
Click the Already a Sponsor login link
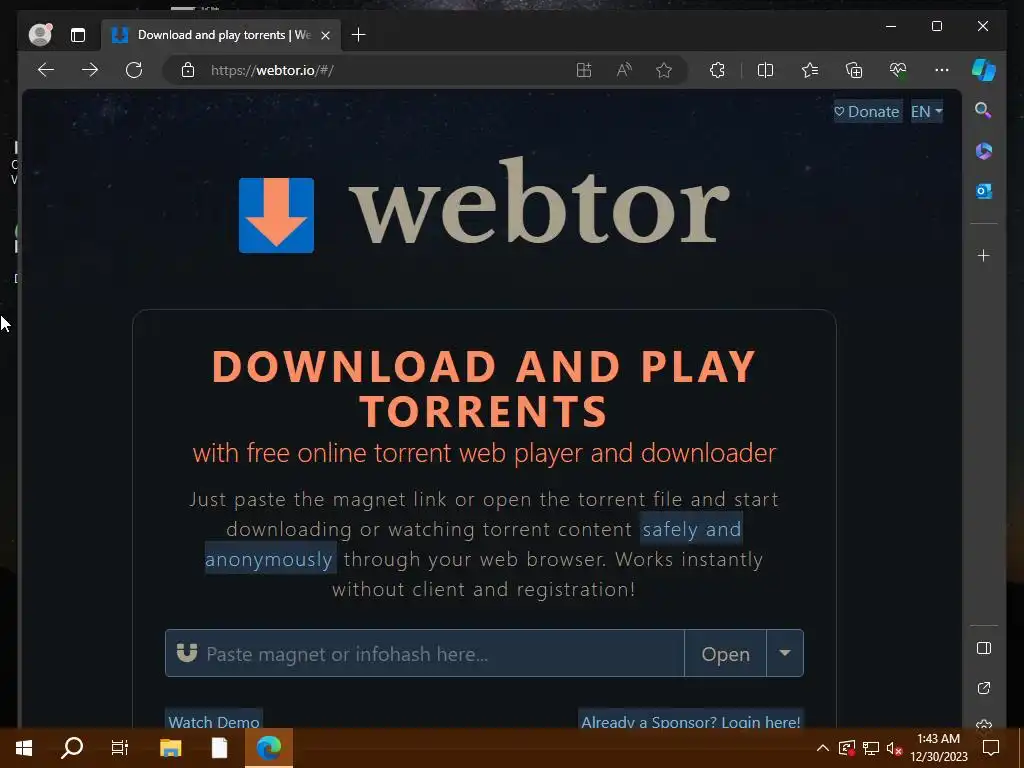pyautogui.click(x=690, y=720)
